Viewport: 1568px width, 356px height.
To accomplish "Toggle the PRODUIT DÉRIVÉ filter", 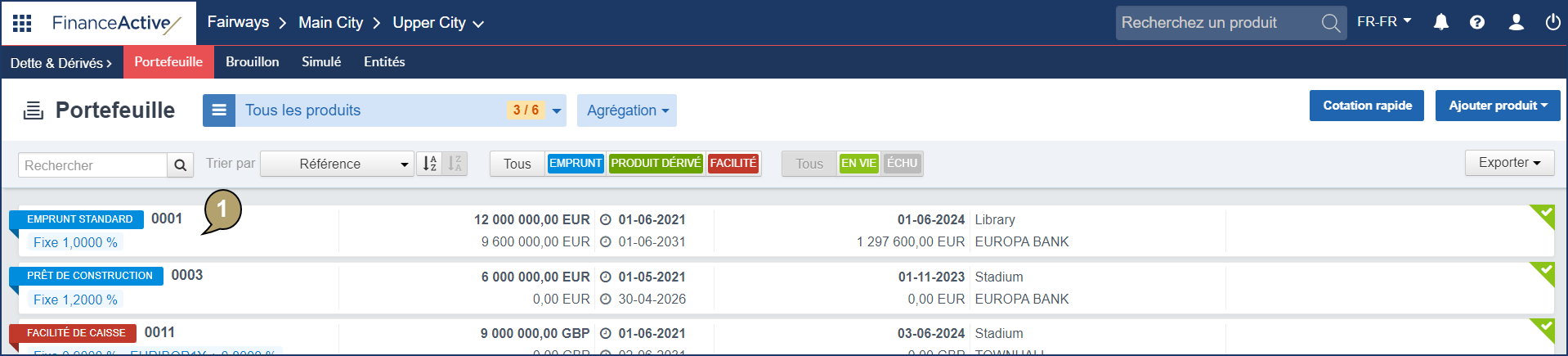I will click(x=656, y=164).
